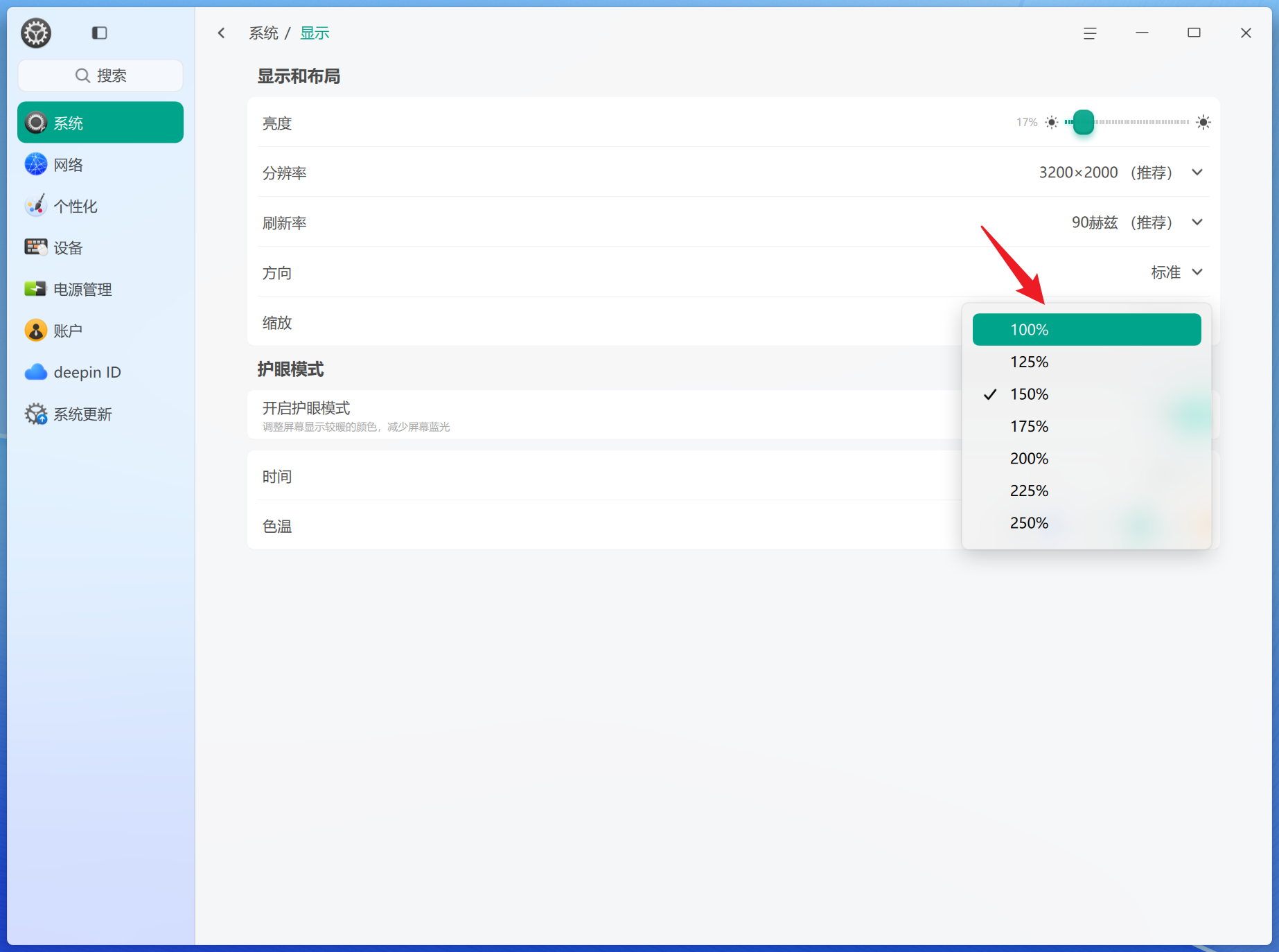The height and width of the screenshot is (952, 1279).
Task: Click the high brightness sun icon
Action: (1203, 123)
